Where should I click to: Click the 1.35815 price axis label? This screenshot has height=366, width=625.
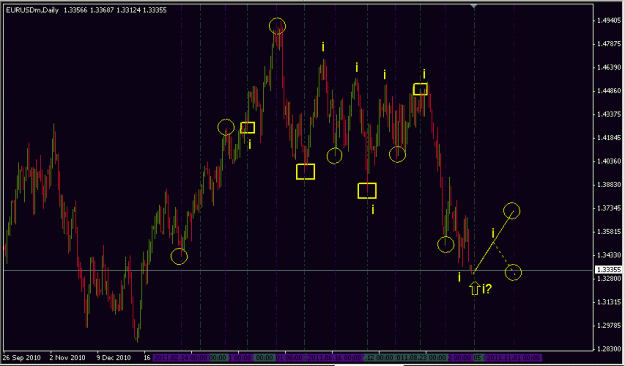click(608, 232)
